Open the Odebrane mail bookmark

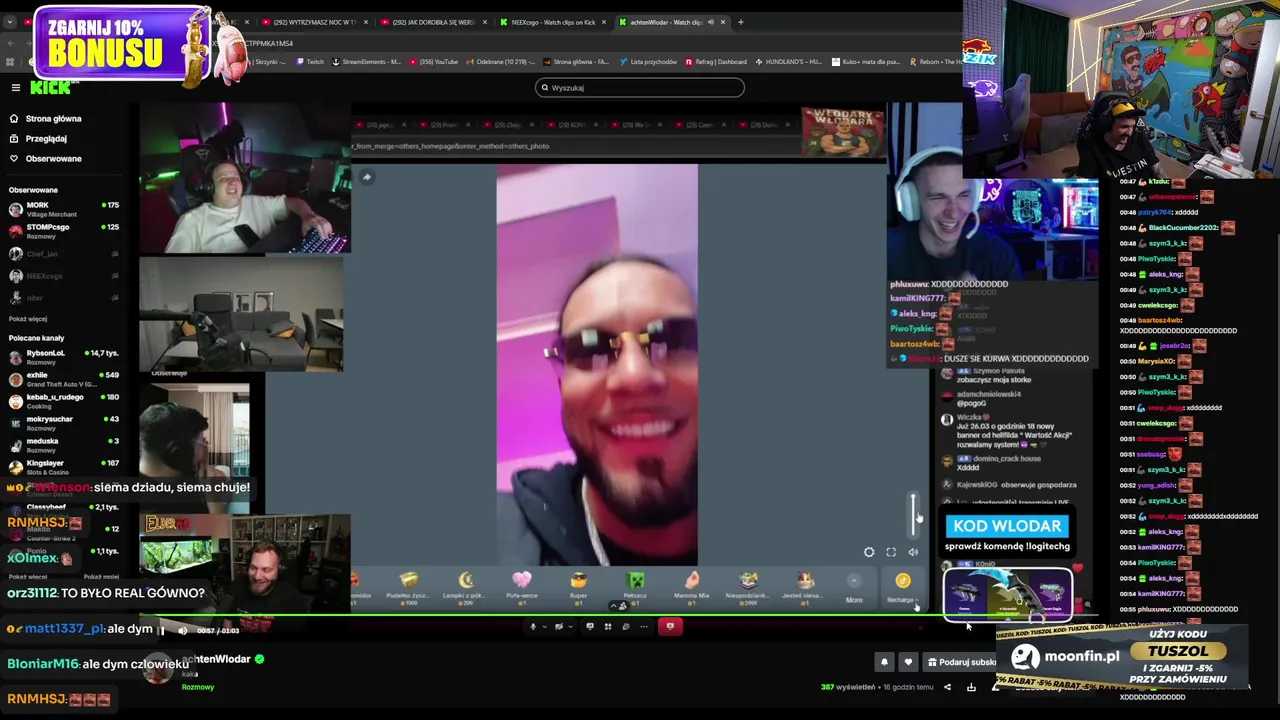pyautogui.click(x=500, y=62)
